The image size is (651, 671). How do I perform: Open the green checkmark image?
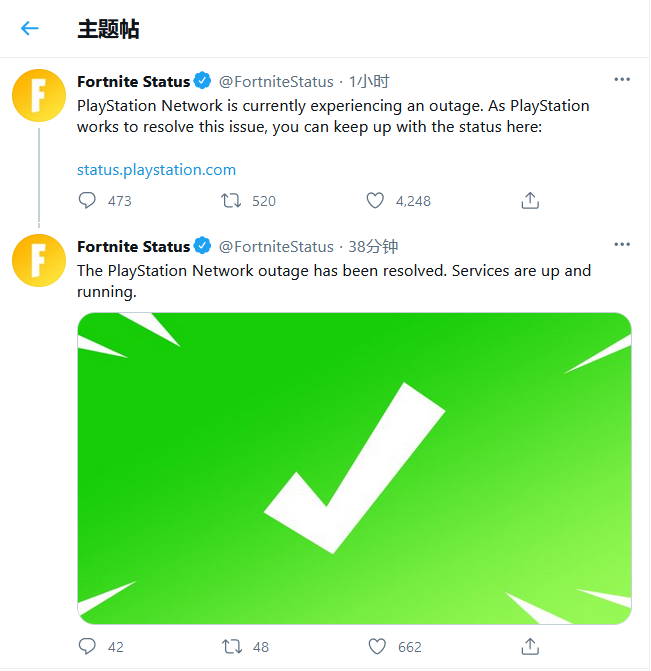354,468
